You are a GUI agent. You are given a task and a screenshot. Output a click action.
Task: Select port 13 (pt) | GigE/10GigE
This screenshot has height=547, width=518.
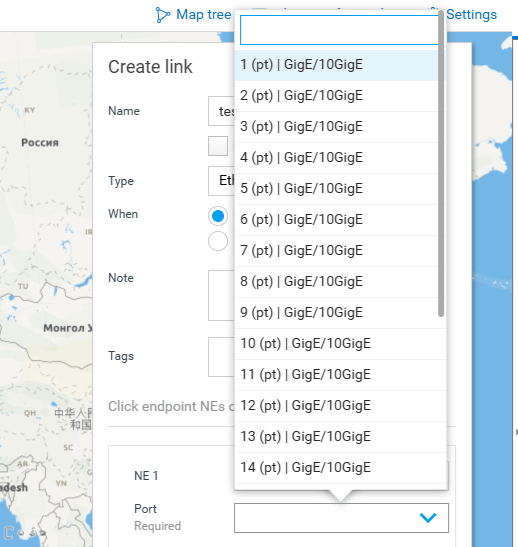340,437
